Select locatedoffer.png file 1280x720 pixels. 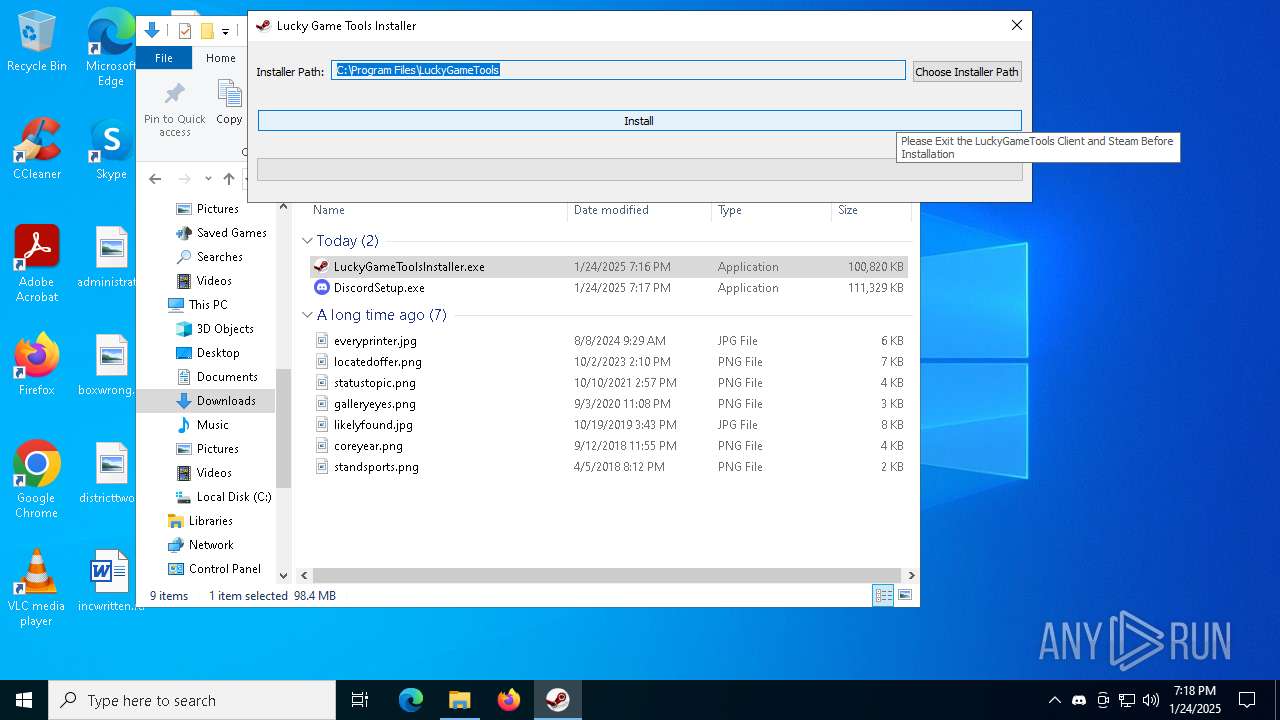point(608,362)
